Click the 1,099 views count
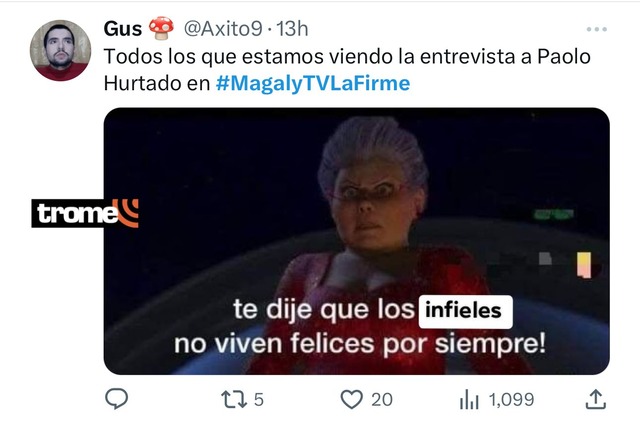 (x=511, y=400)
